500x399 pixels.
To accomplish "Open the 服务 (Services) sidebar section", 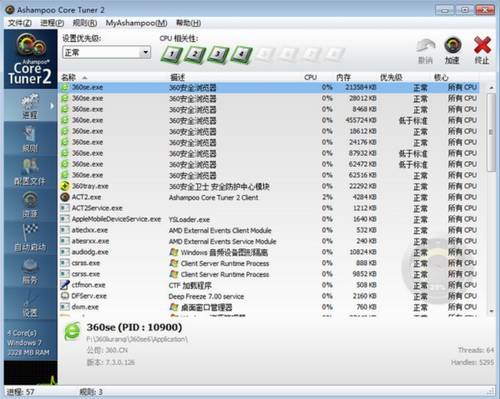I will pyautogui.click(x=30, y=270).
